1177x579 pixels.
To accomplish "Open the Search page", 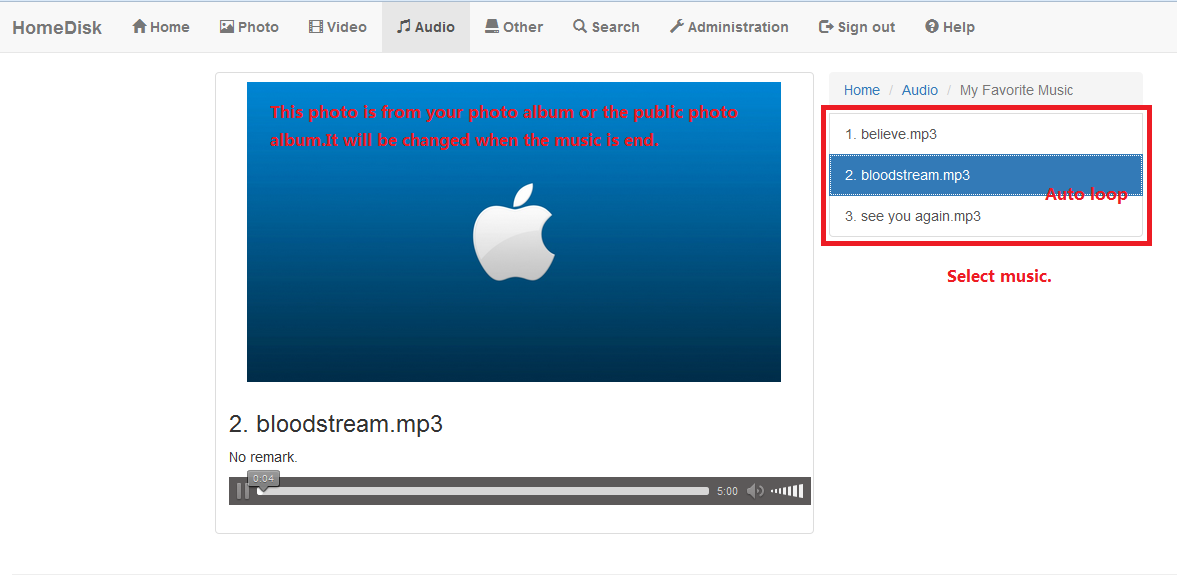I will pyautogui.click(x=607, y=27).
